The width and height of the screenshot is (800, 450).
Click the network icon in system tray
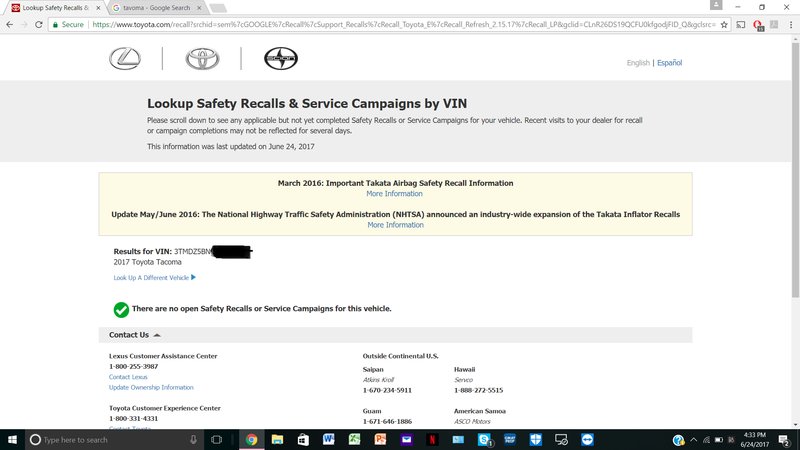click(706, 440)
